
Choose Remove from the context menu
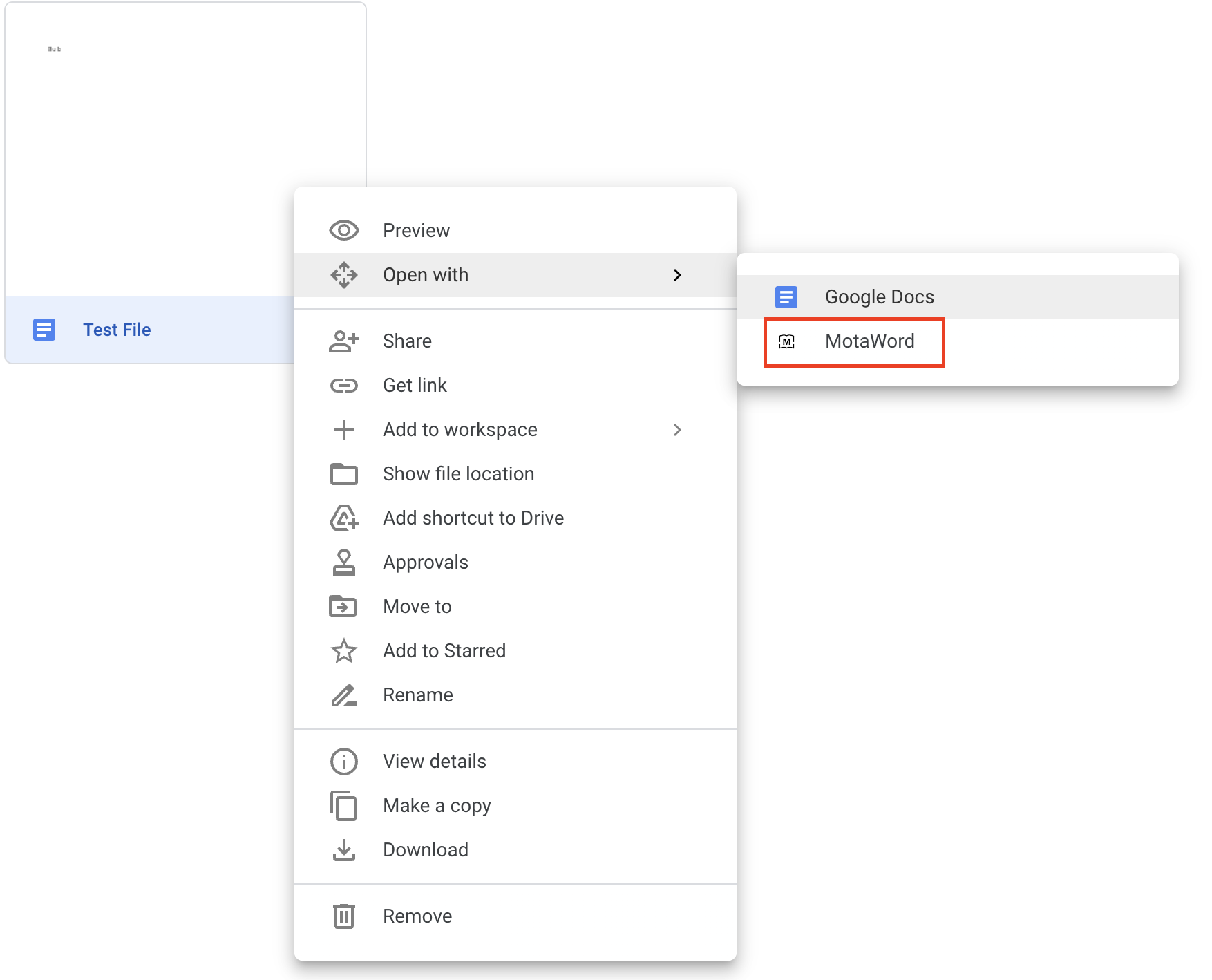pyautogui.click(x=515, y=916)
